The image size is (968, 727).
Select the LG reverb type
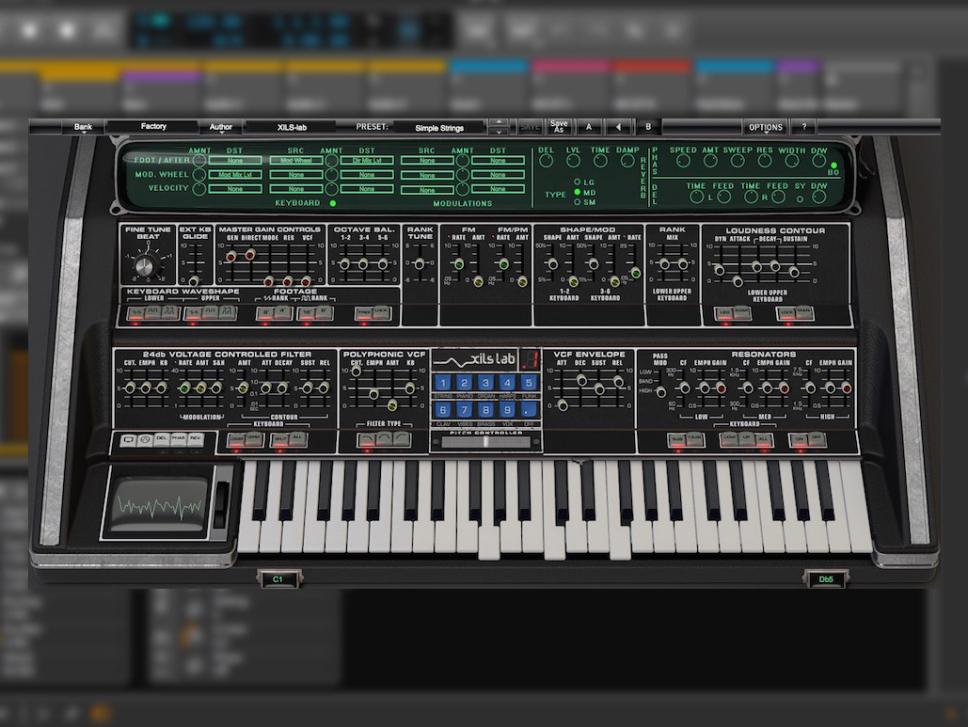tap(577, 181)
